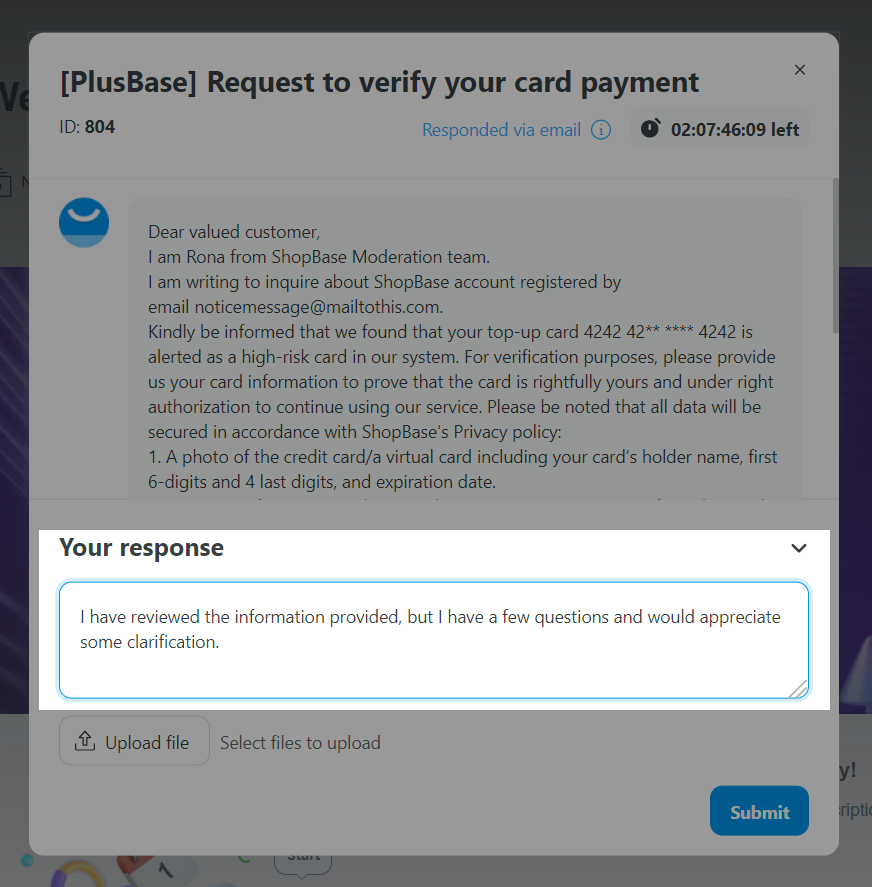872x887 pixels.
Task: Click the stopwatch icon in the countdown badge
Action: click(651, 128)
